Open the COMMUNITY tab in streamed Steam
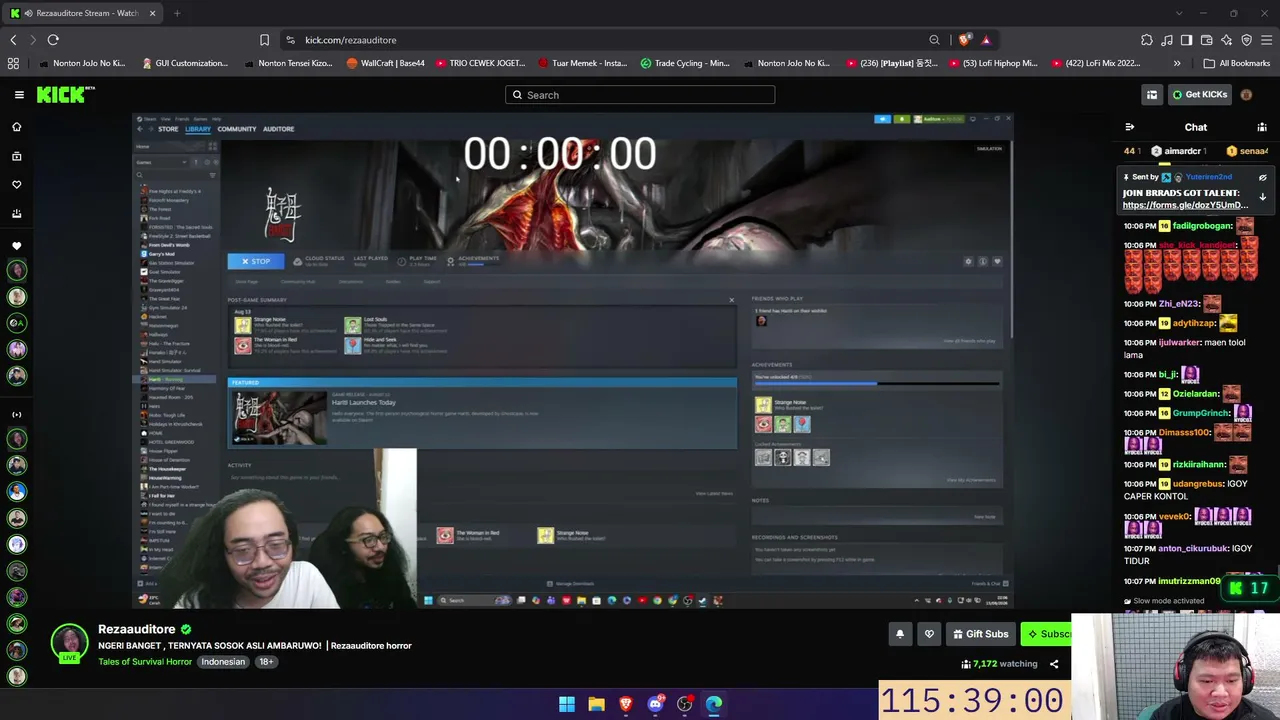The width and height of the screenshot is (1280, 720). pos(237,129)
